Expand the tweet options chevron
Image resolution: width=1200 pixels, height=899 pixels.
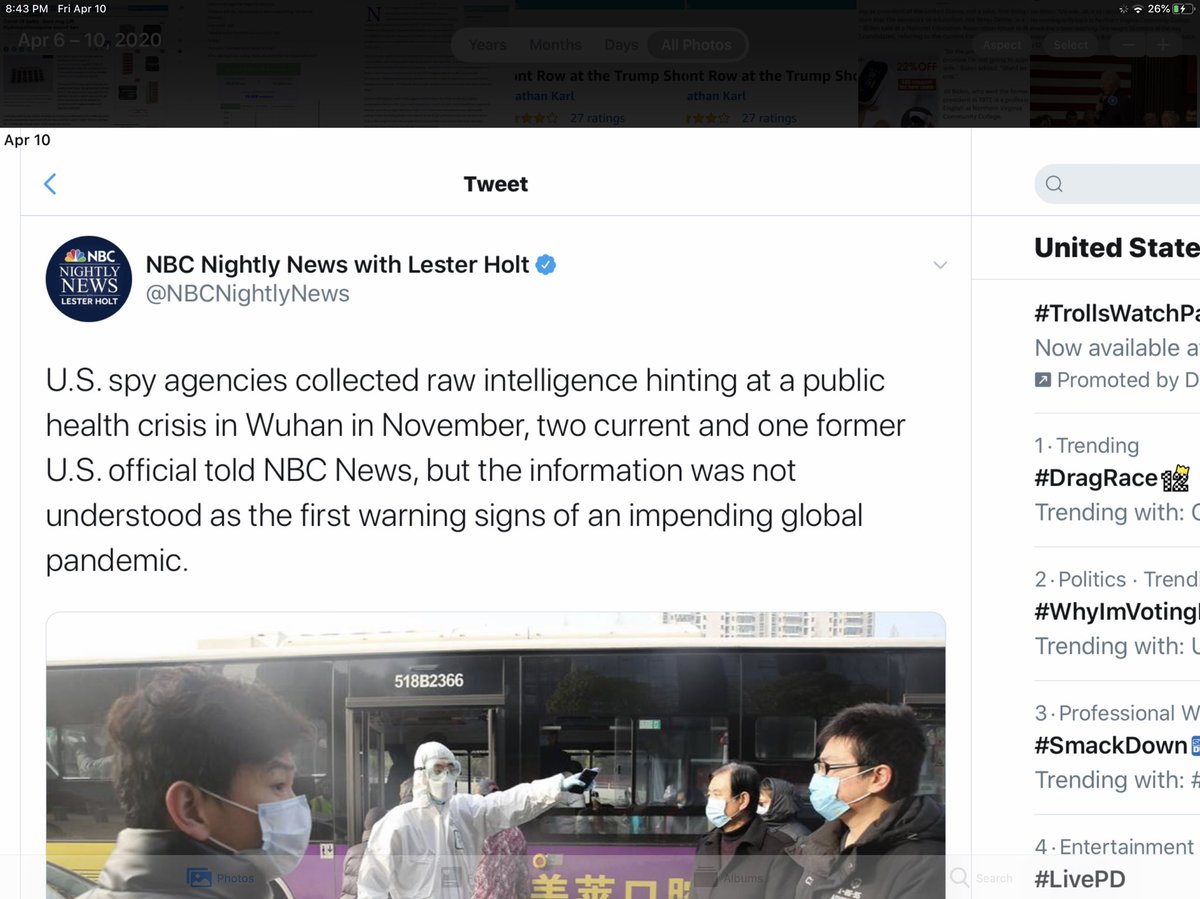coord(940,265)
